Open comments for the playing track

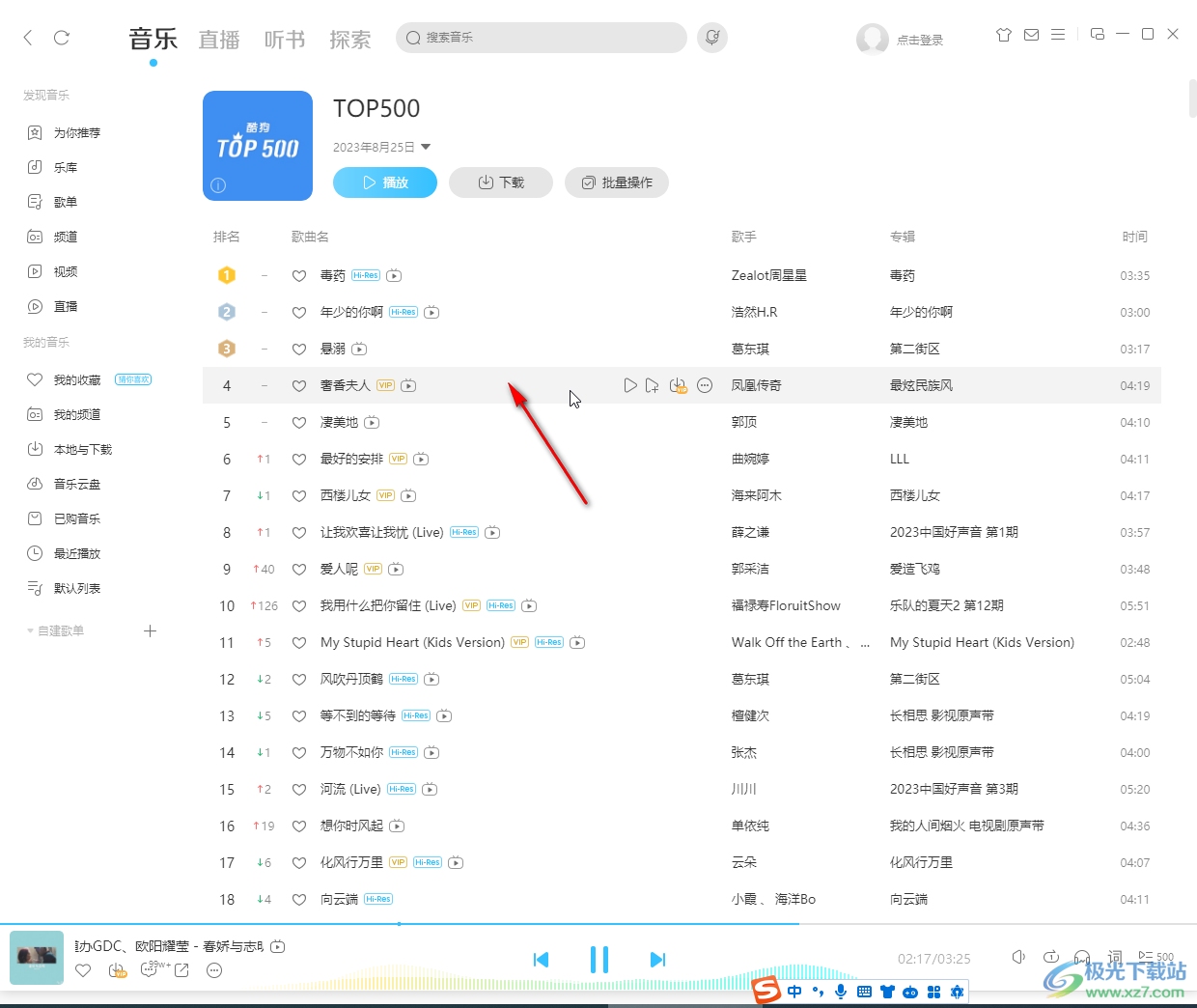click(151, 968)
